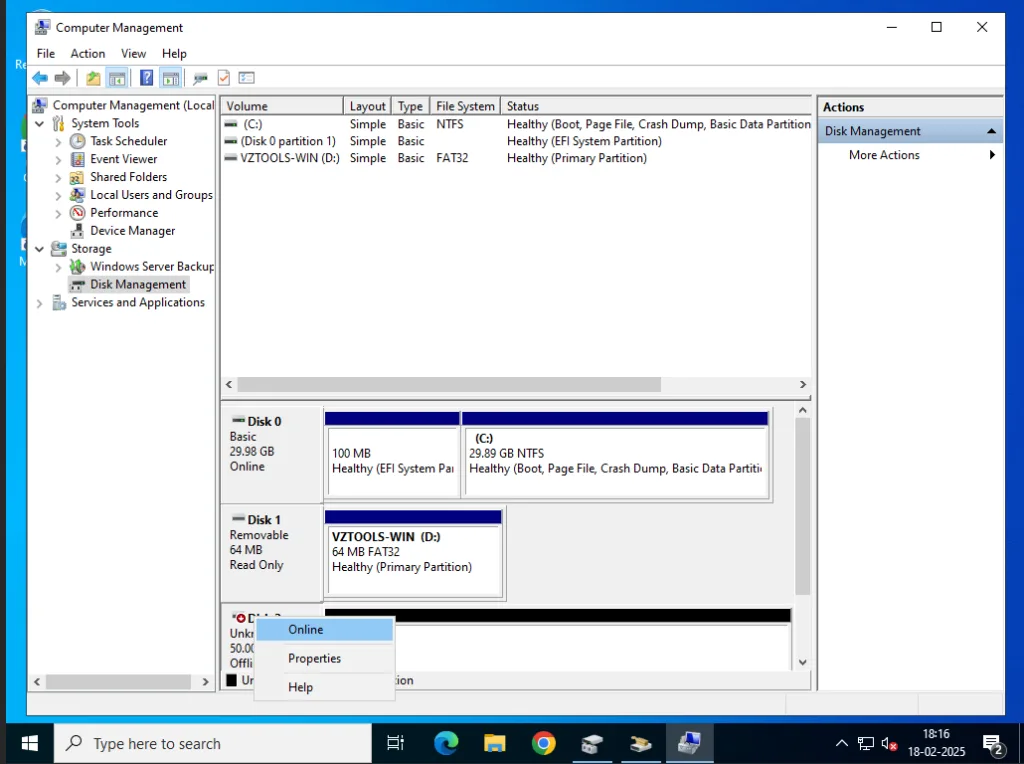Click the Forward arrow toolbar icon
This screenshot has height=764, width=1024.
pyautogui.click(x=63, y=78)
